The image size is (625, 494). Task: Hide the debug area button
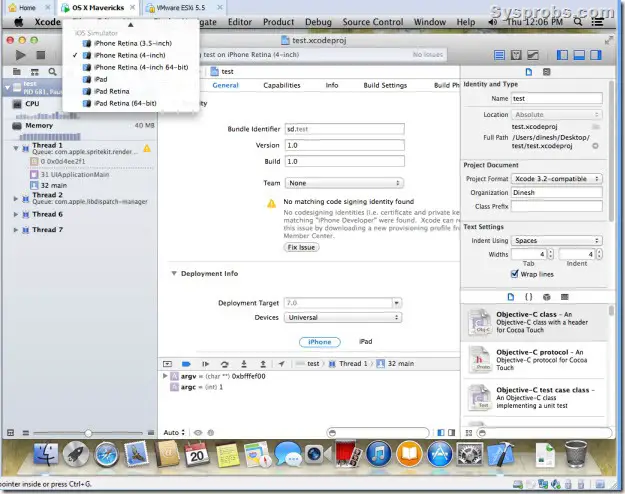point(167,364)
